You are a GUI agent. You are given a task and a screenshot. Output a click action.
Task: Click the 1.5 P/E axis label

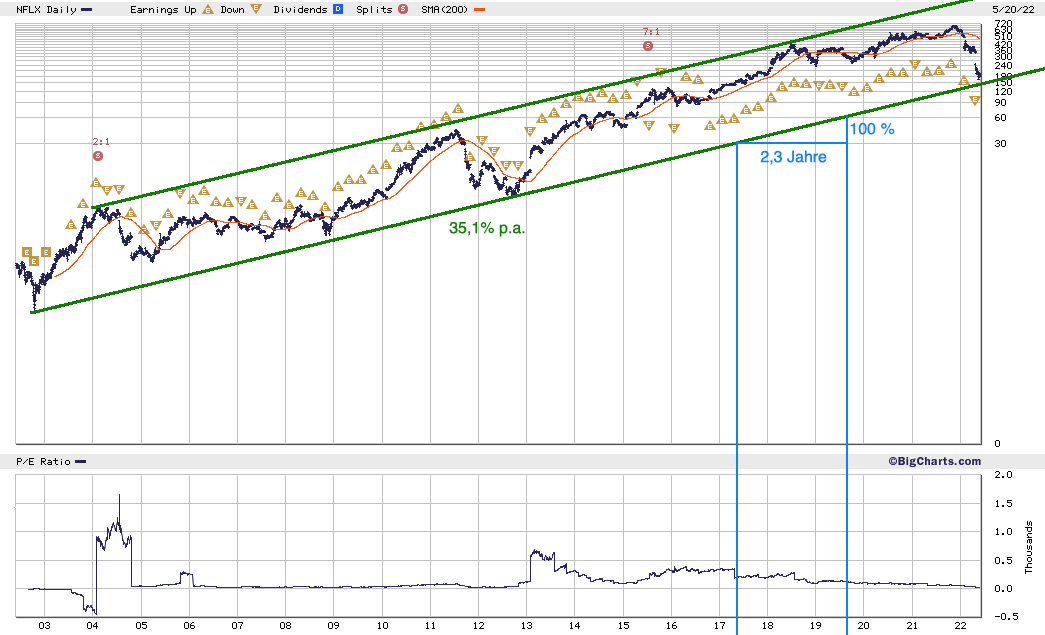(1003, 504)
